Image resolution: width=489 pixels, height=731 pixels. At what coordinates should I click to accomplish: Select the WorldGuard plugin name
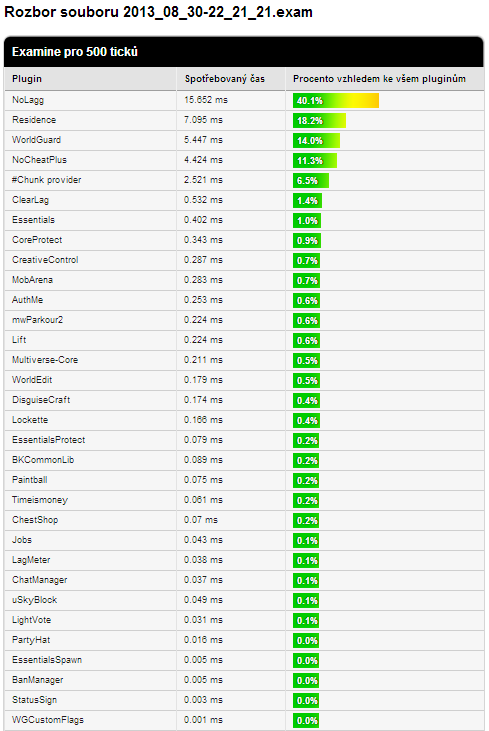pos(36,140)
